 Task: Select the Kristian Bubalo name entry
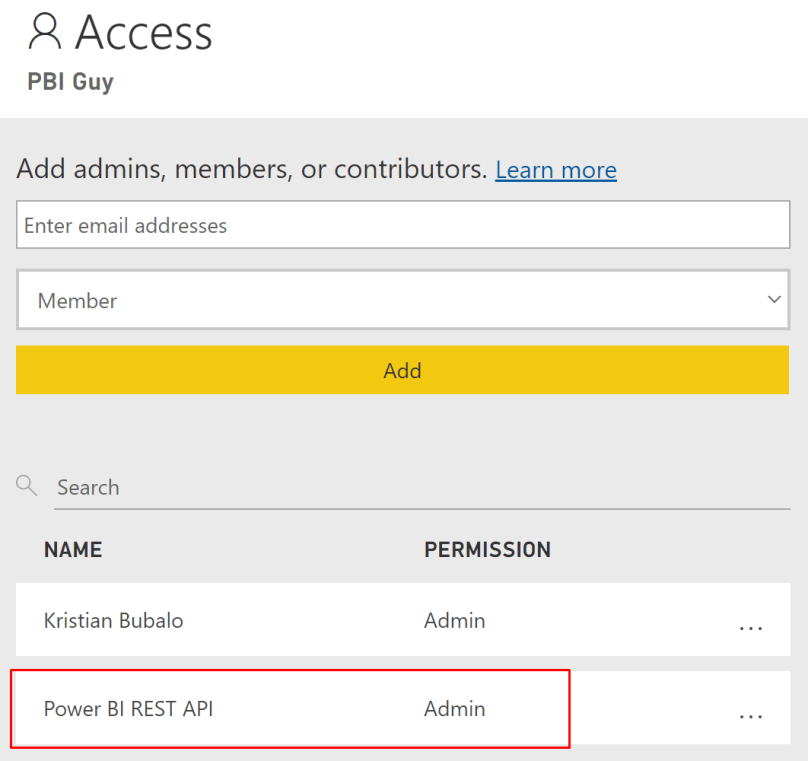click(113, 620)
